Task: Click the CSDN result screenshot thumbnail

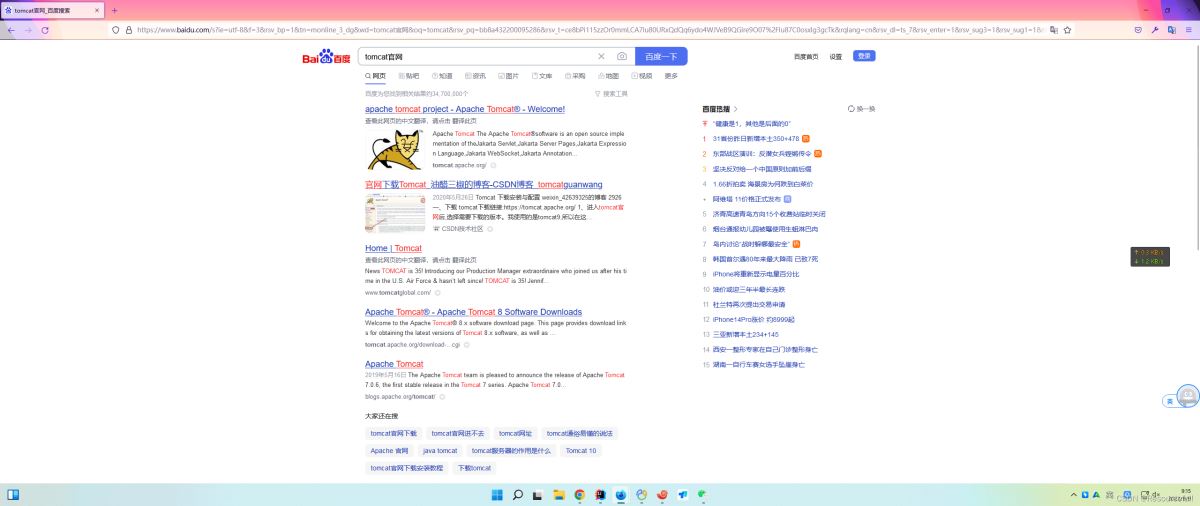Action: click(x=396, y=214)
